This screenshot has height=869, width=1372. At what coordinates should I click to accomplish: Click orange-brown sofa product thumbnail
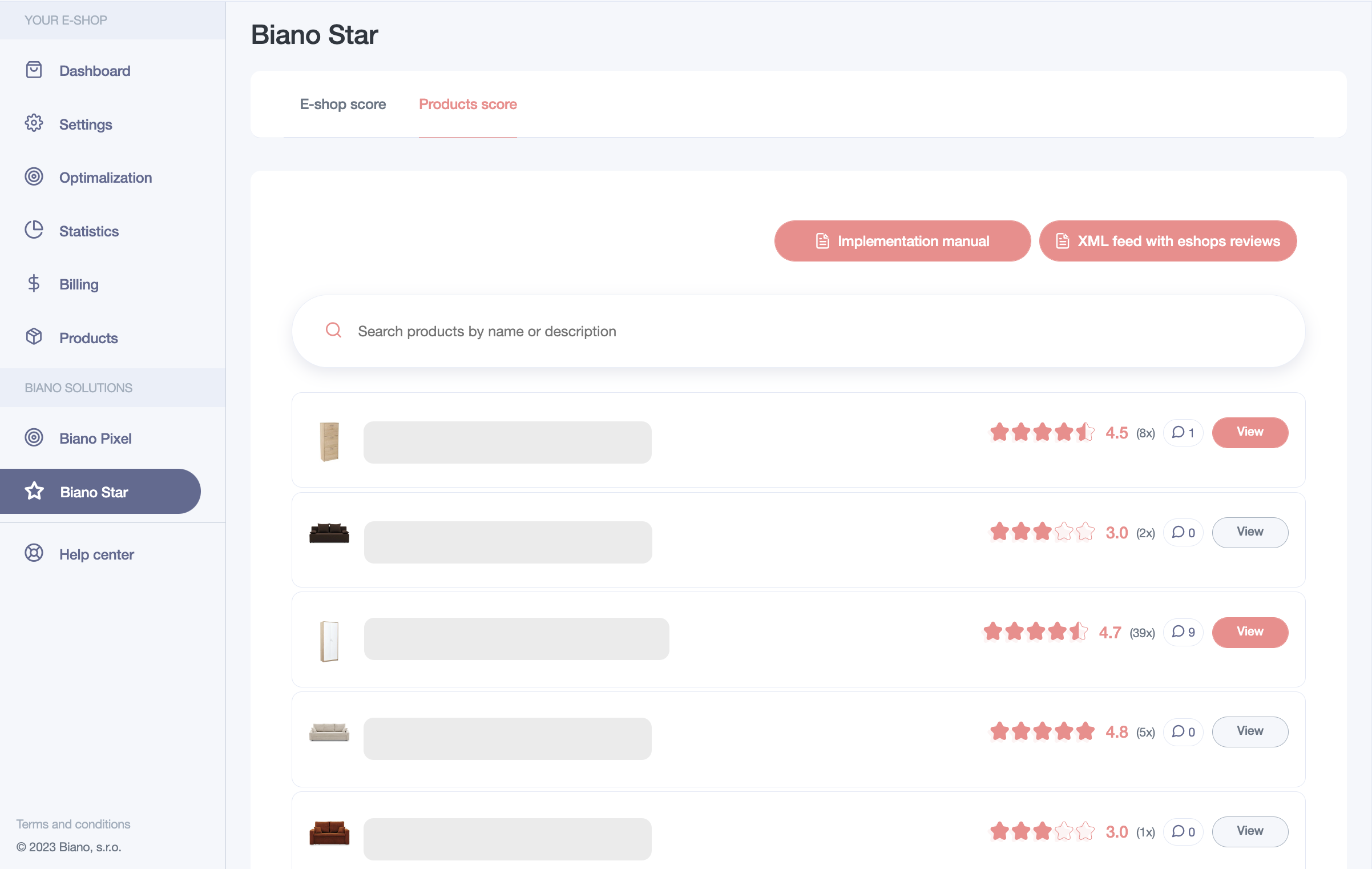329,832
